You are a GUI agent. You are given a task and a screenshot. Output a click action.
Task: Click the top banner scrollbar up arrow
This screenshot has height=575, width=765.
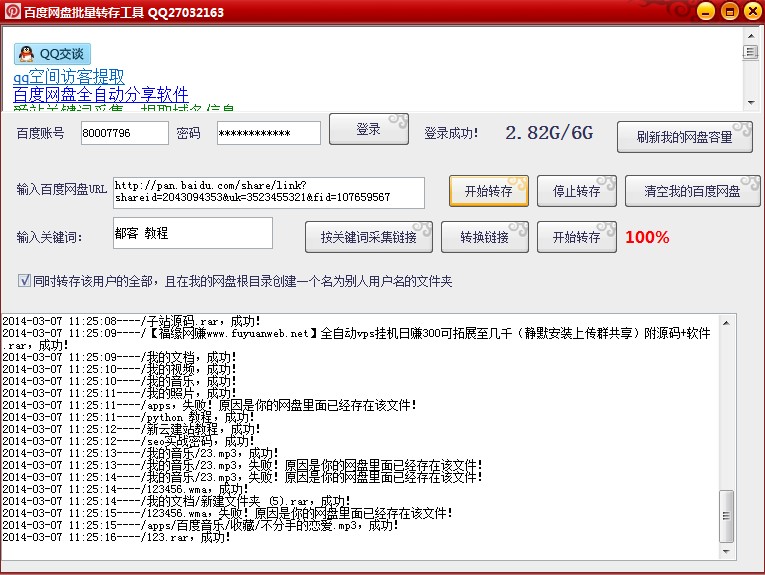tap(751, 36)
